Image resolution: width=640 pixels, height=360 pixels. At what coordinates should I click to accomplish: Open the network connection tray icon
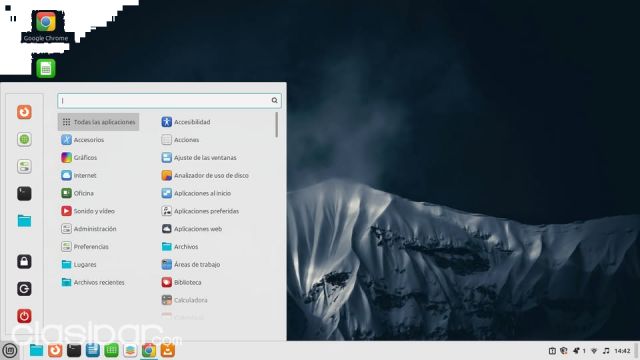594,351
